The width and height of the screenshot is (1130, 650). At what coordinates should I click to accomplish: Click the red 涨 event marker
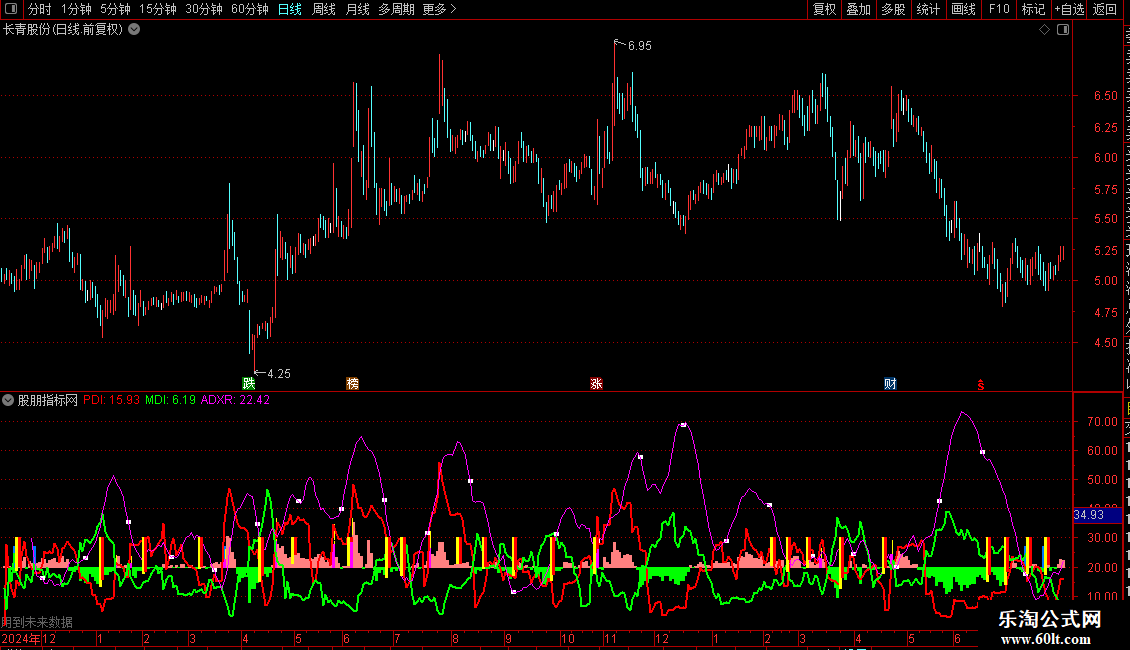(596, 383)
